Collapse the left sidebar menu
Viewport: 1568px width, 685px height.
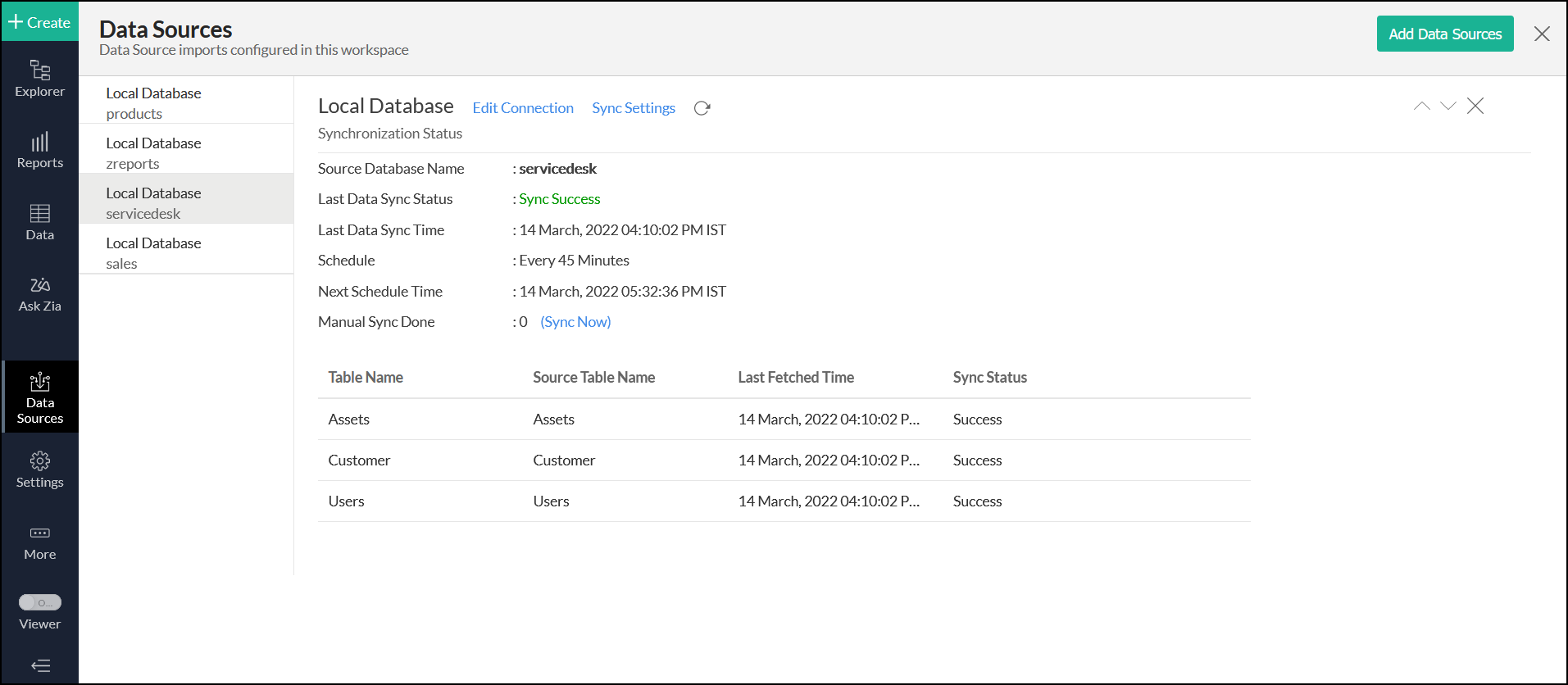tap(40, 665)
